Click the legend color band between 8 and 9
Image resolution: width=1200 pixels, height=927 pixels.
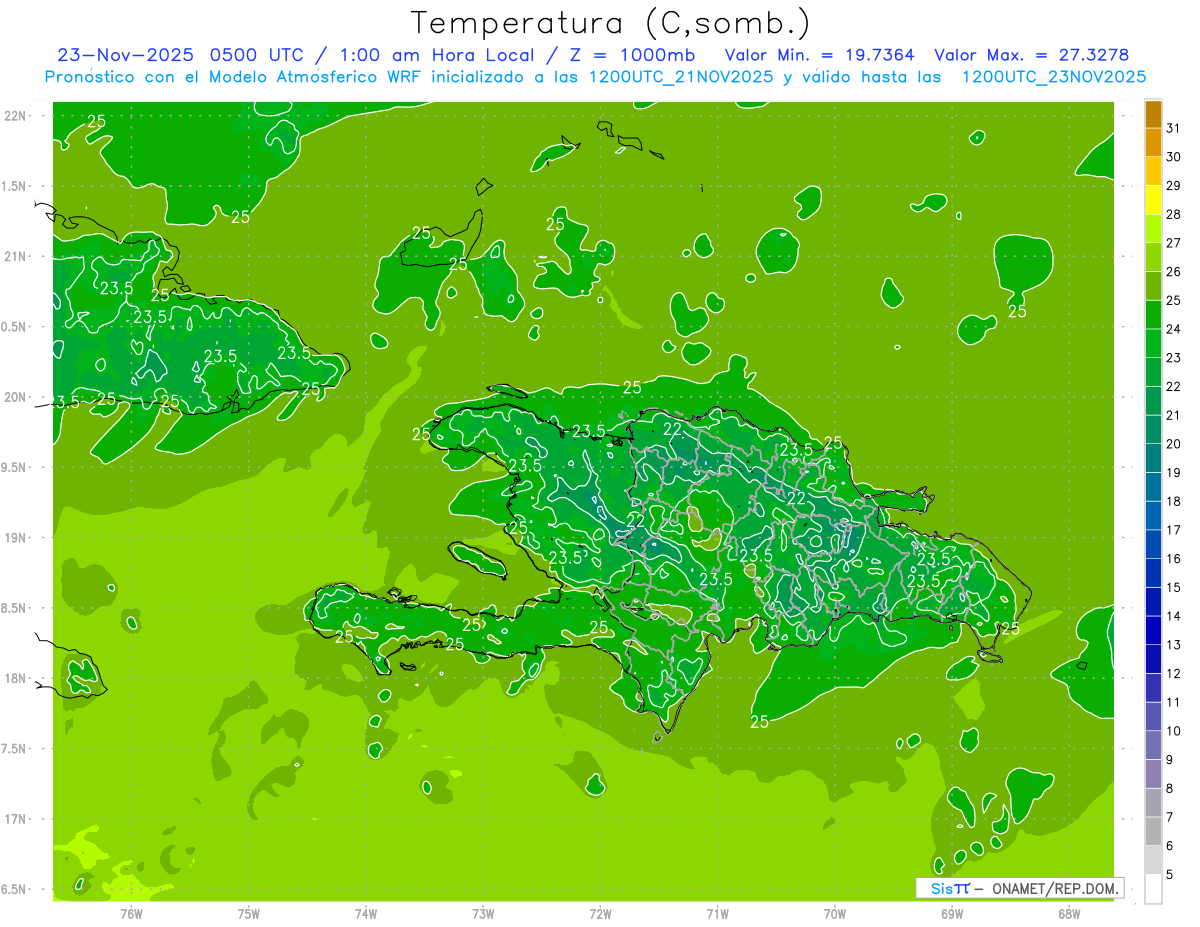tap(1153, 775)
